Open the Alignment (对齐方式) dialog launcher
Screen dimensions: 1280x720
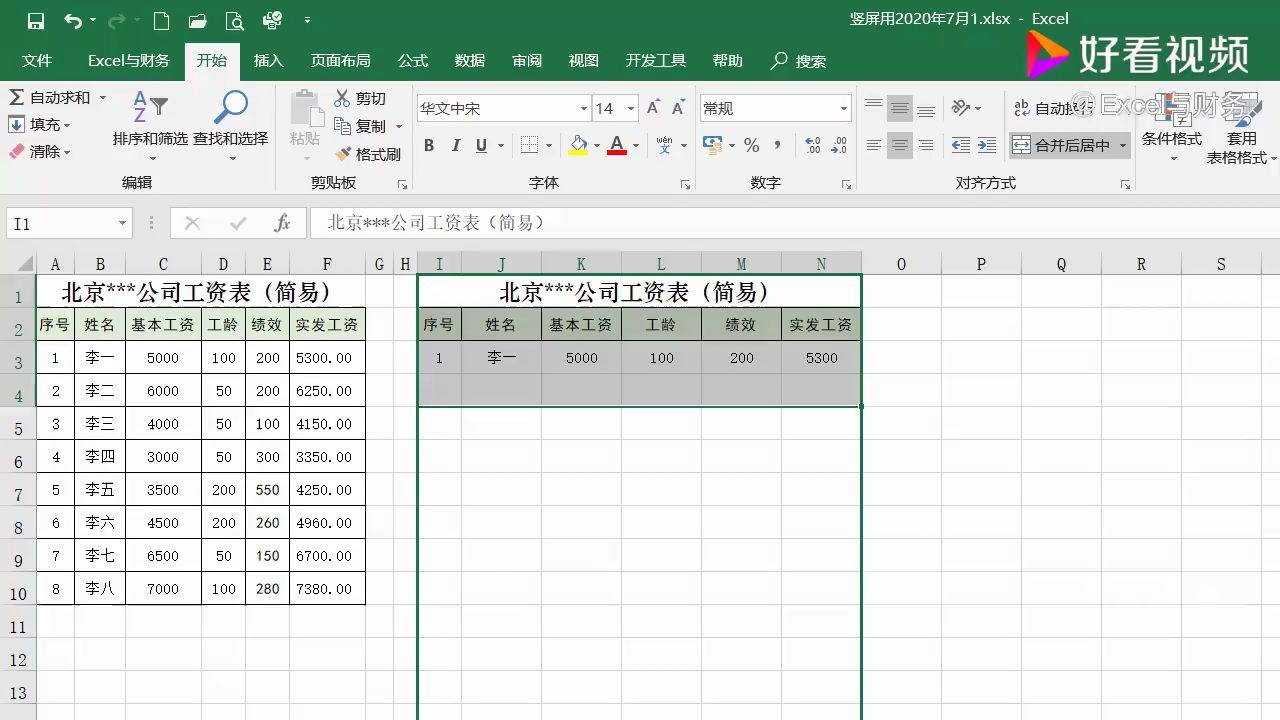pyautogui.click(x=1125, y=185)
